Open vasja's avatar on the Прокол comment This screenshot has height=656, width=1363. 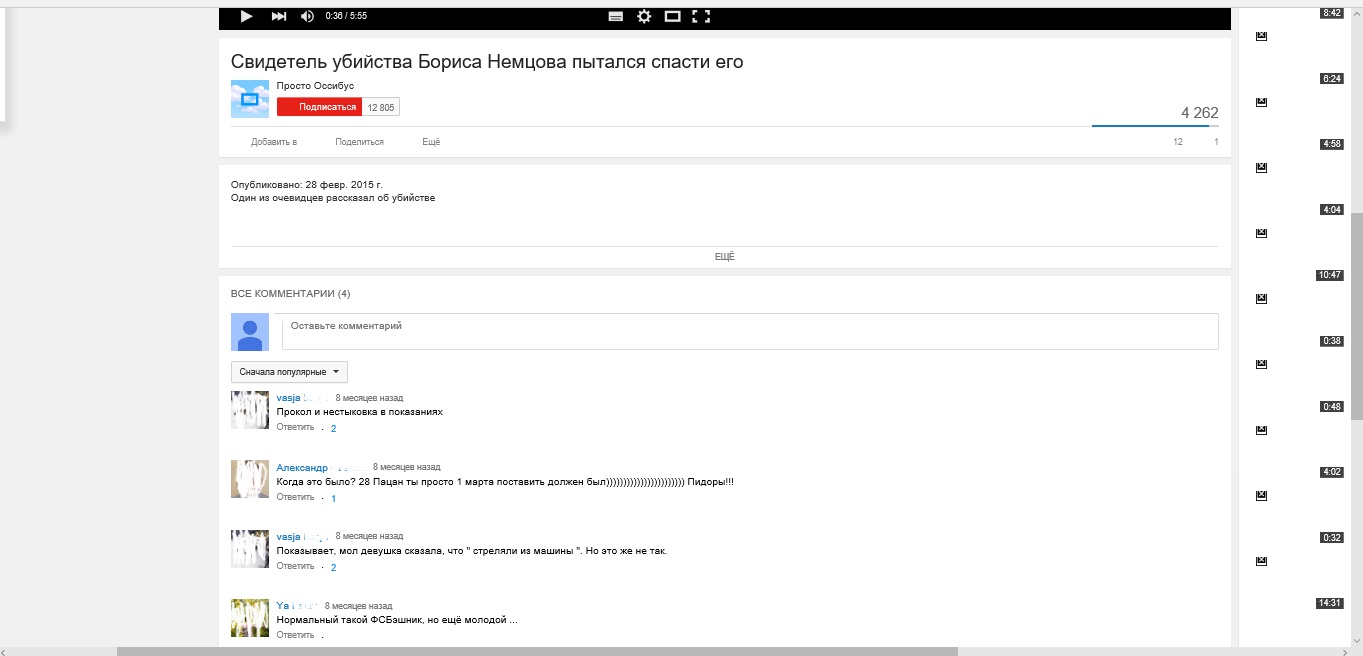250,410
